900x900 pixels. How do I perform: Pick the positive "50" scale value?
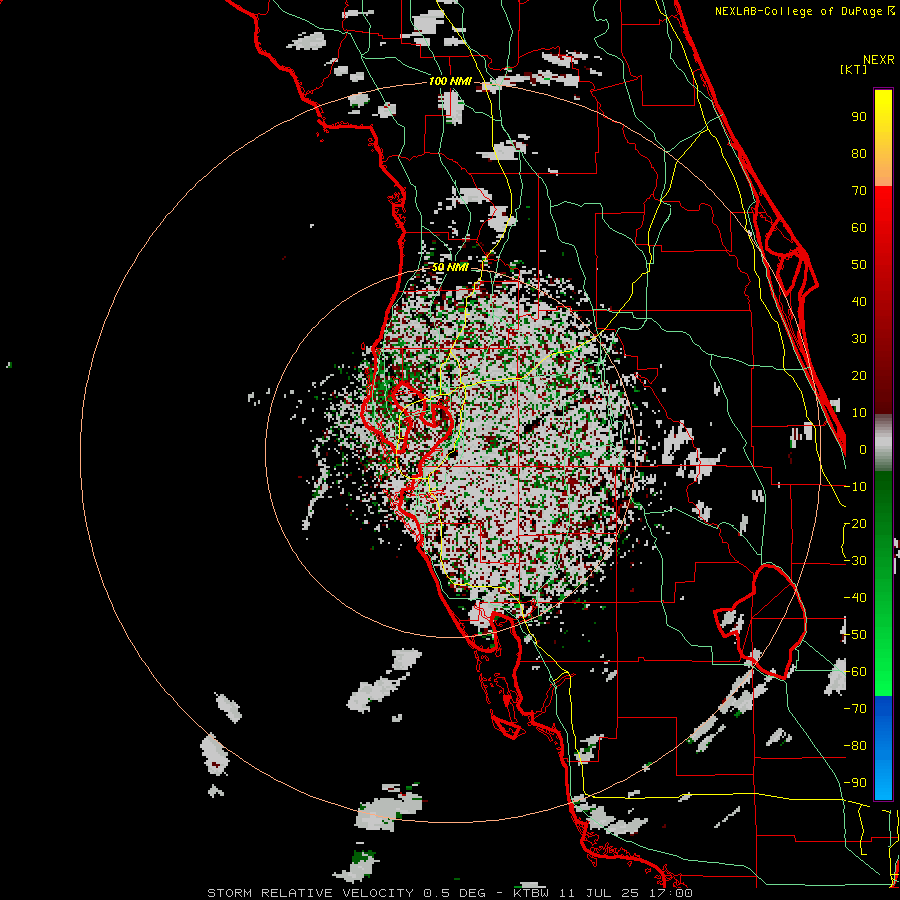tap(859, 265)
